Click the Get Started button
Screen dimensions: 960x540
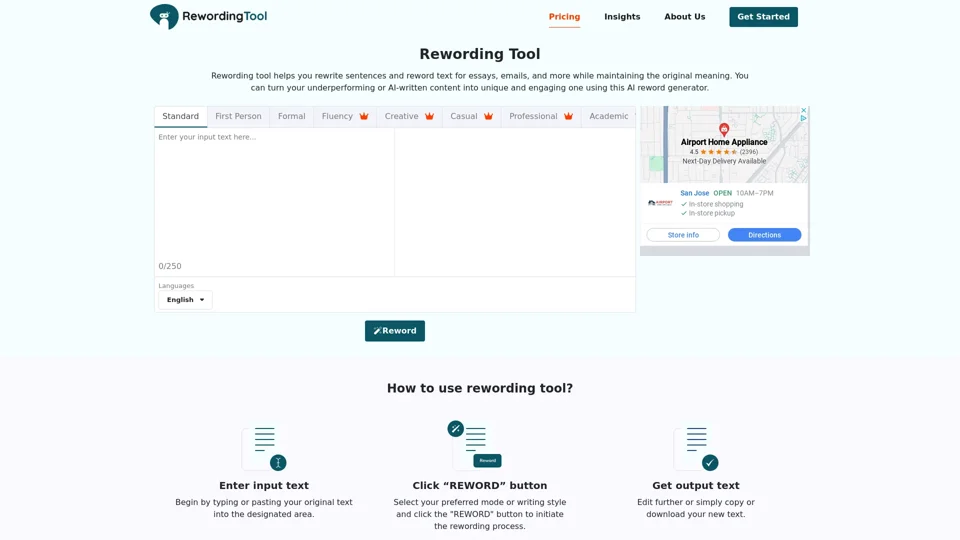coord(763,17)
